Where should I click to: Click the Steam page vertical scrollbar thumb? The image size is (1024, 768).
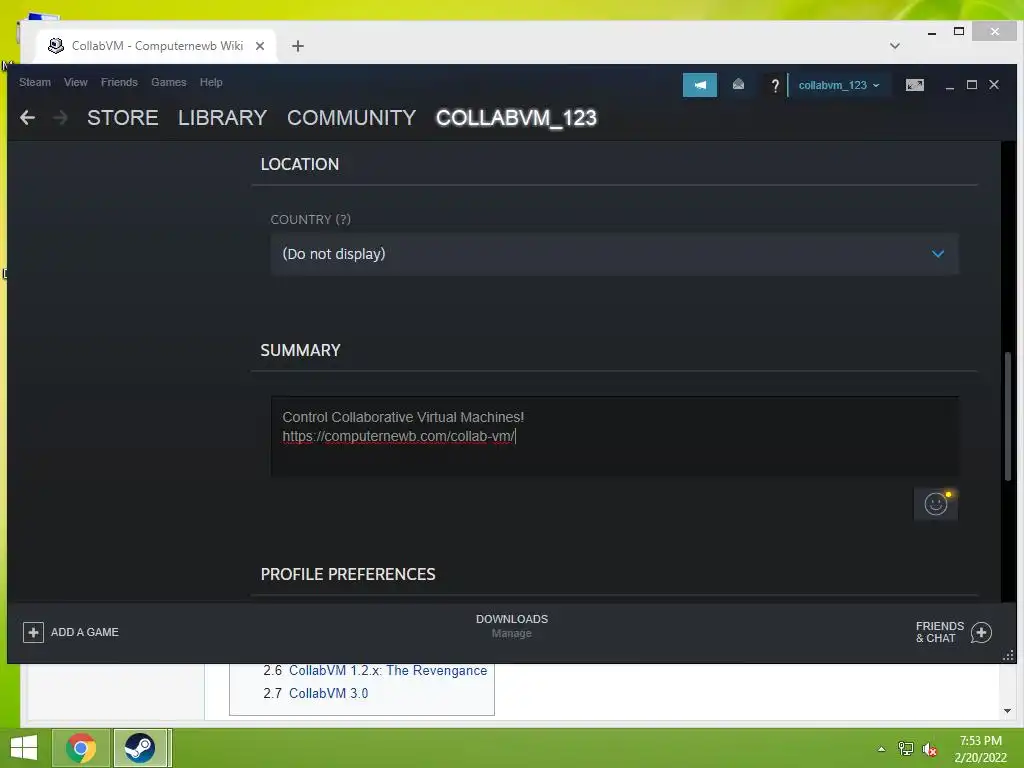point(1008,417)
